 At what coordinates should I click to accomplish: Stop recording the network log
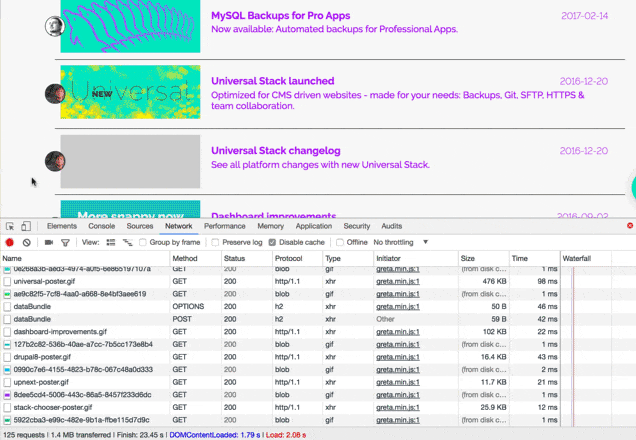[10, 242]
